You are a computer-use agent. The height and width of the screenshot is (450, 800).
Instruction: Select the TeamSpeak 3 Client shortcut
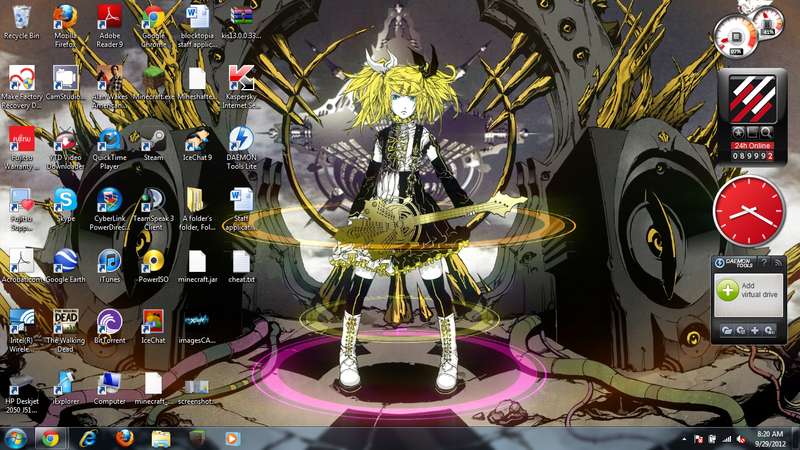[x=153, y=209]
